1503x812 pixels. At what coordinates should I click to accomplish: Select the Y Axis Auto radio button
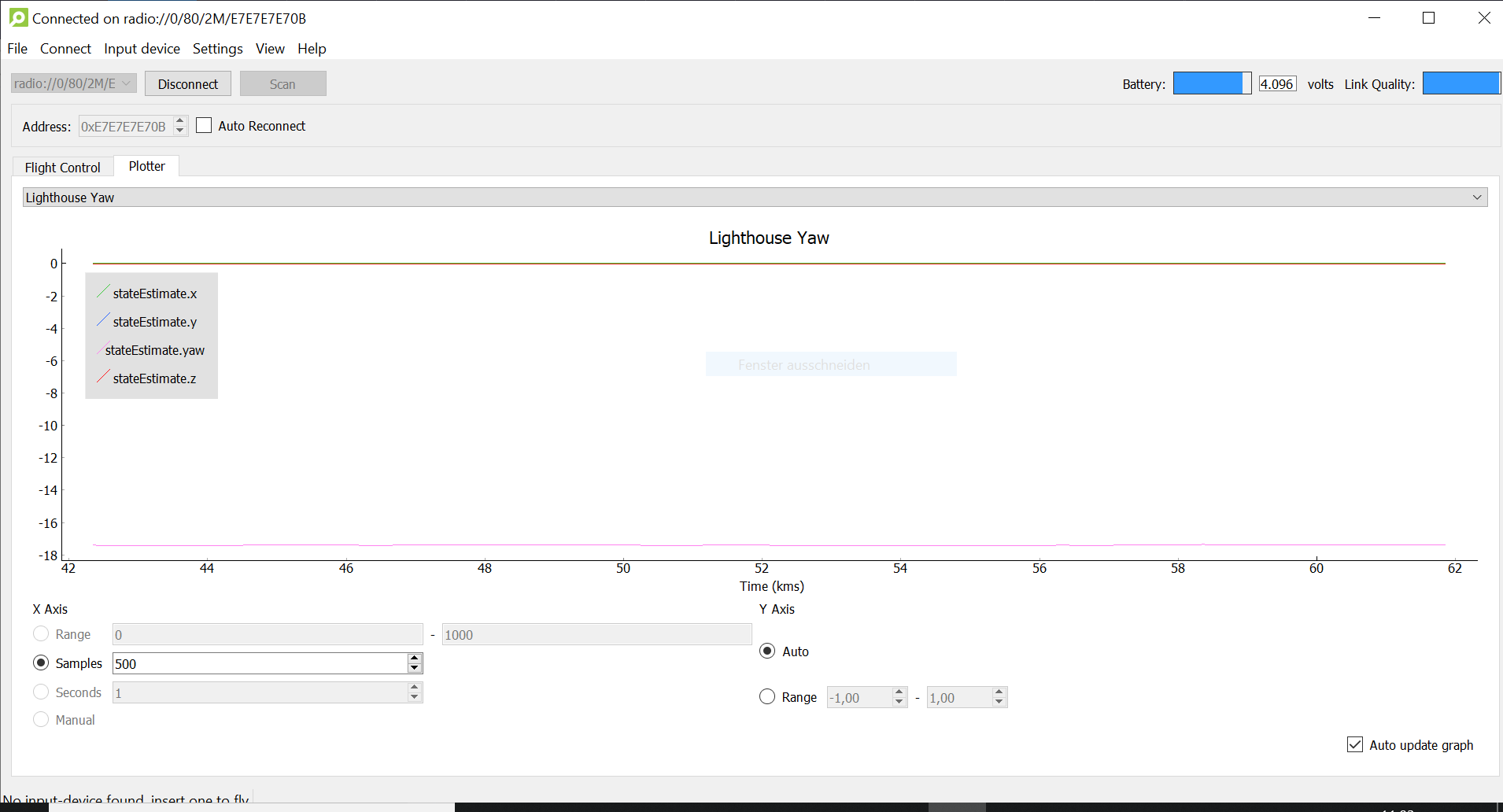(x=767, y=651)
